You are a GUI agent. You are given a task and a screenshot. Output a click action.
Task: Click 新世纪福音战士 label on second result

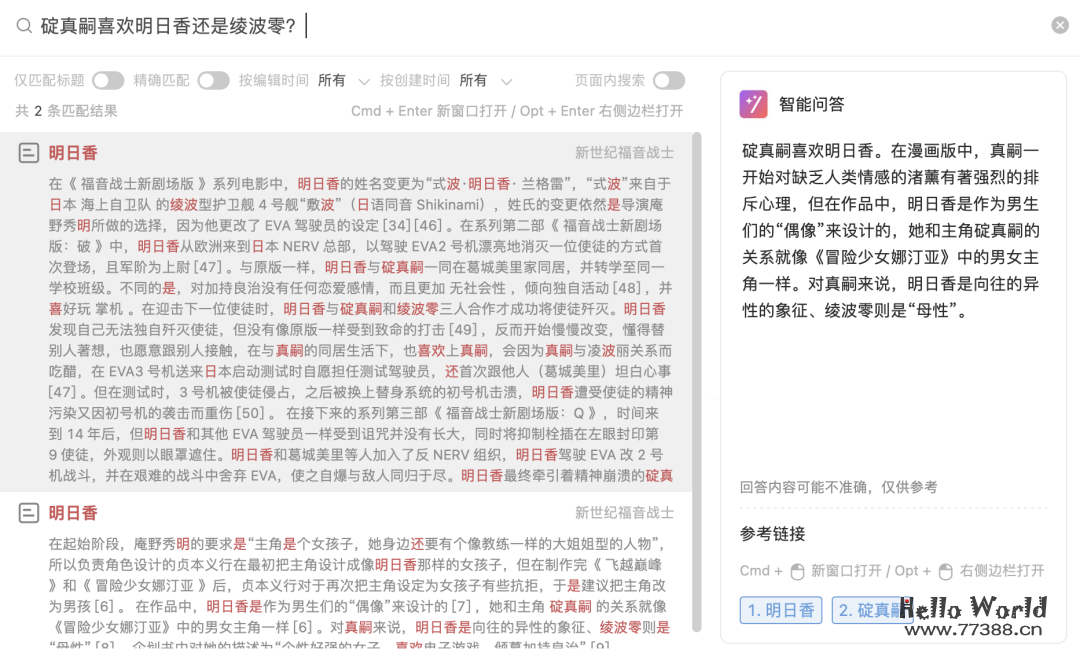coord(624,513)
